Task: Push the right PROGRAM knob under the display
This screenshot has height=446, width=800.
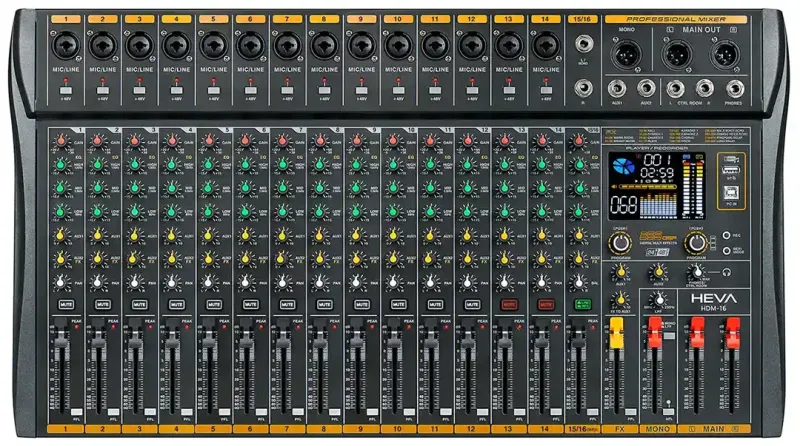Action: pyautogui.click(x=696, y=243)
